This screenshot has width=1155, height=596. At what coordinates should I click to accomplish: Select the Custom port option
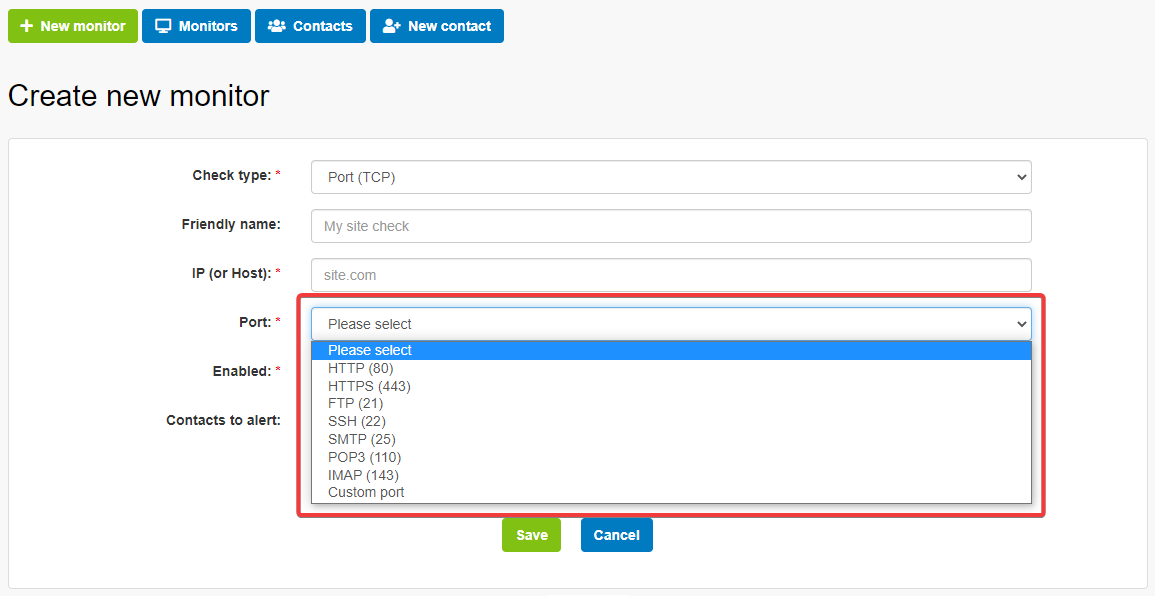click(x=366, y=492)
